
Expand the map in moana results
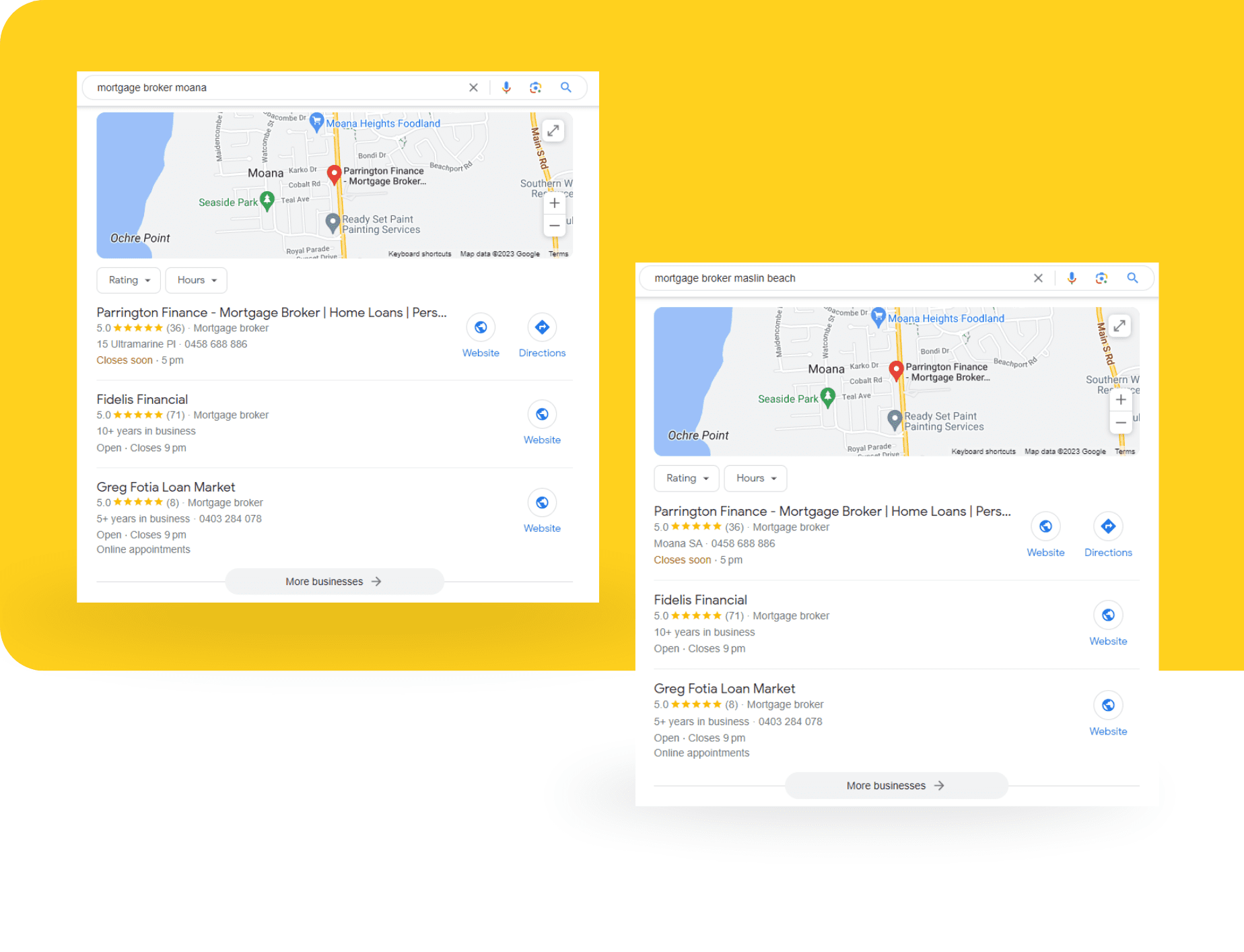pyautogui.click(x=553, y=131)
